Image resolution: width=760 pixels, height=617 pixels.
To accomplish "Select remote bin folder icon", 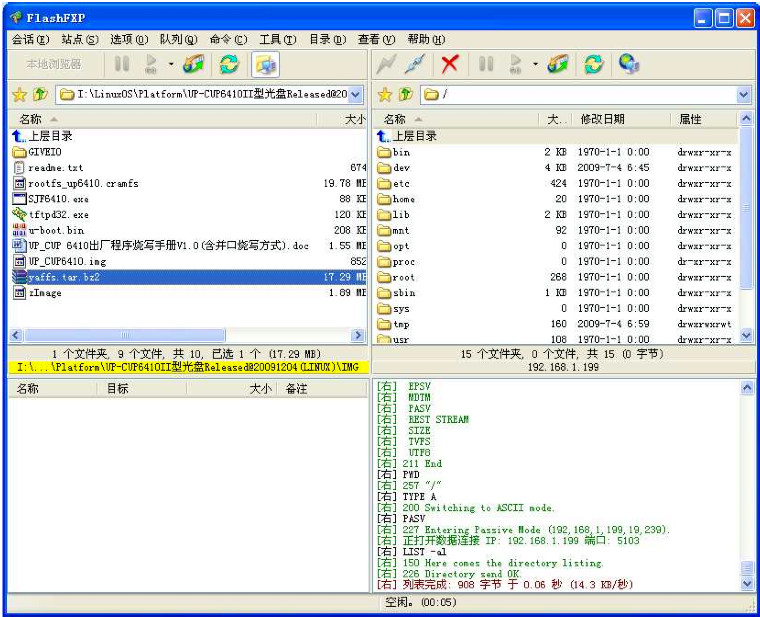I will coord(384,152).
